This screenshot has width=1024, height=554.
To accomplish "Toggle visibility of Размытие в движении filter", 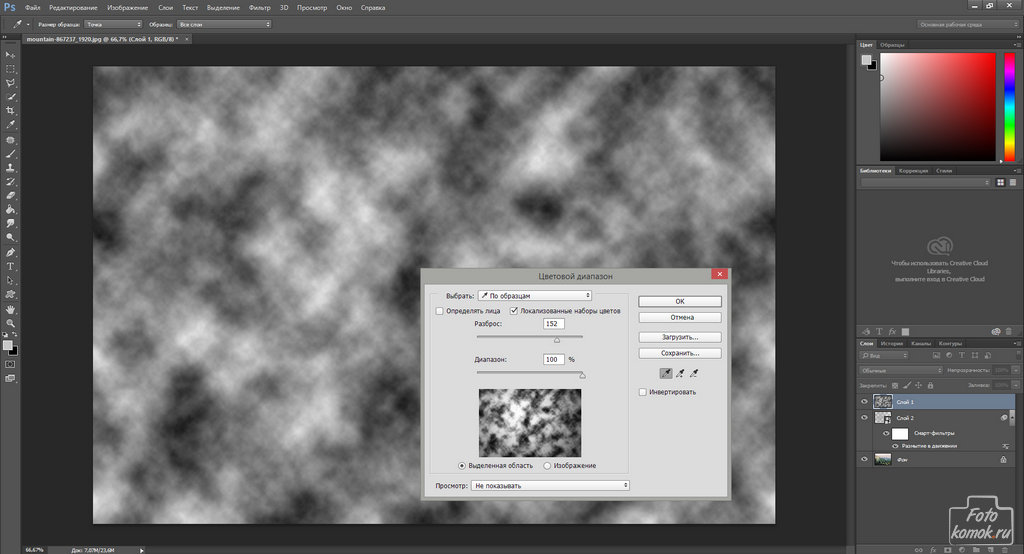I will pos(895,446).
